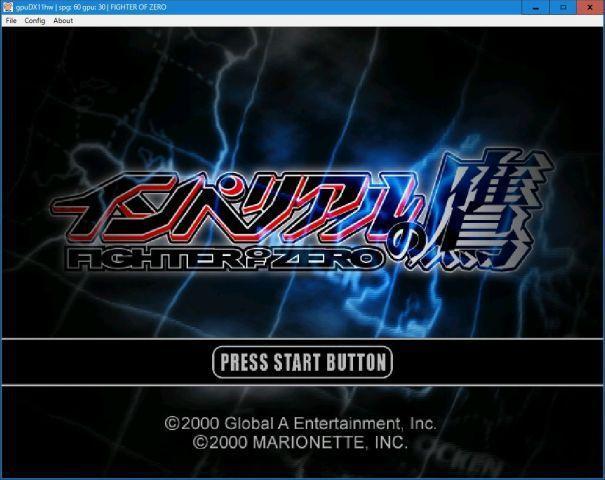Click the FIGHTER OF ZERO logo text
This screenshot has height=480, width=605.
226,259
